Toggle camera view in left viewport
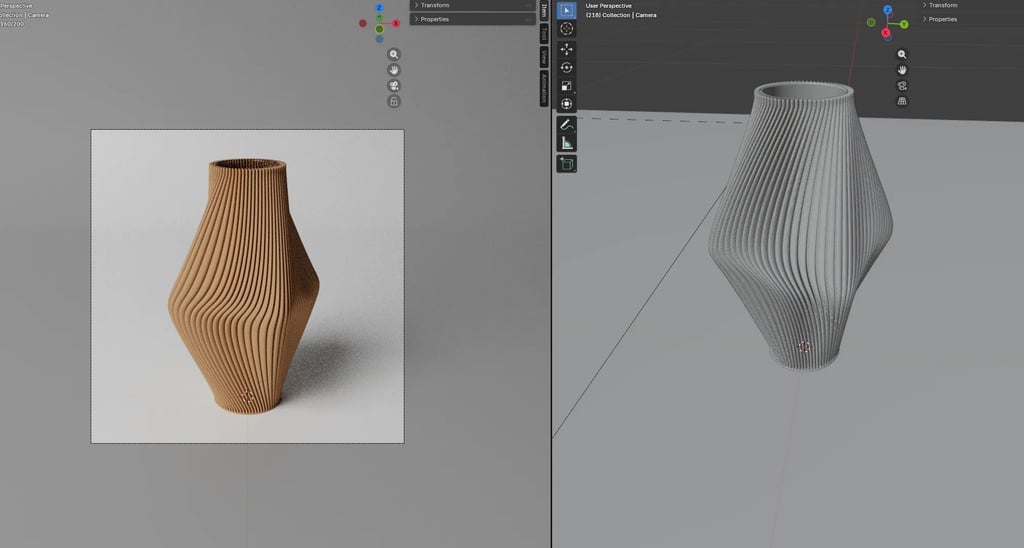This screenshot has width=1024, height=548. [394, 86]
